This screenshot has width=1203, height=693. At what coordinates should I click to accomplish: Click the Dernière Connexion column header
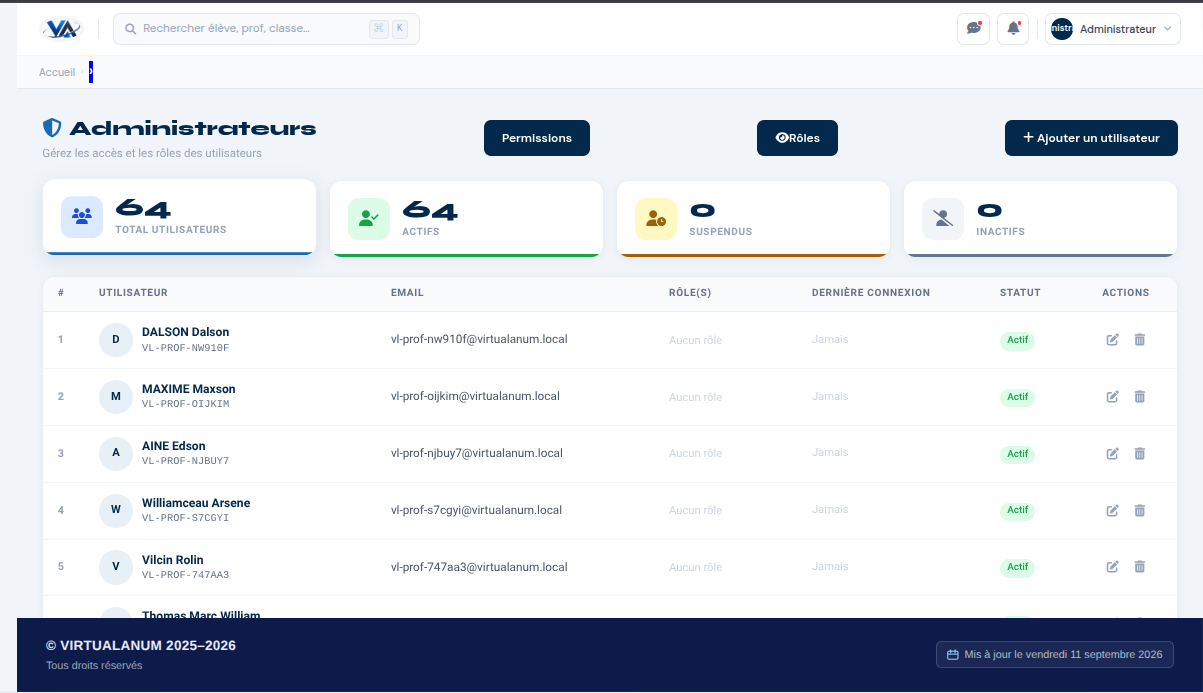point(871,293)
